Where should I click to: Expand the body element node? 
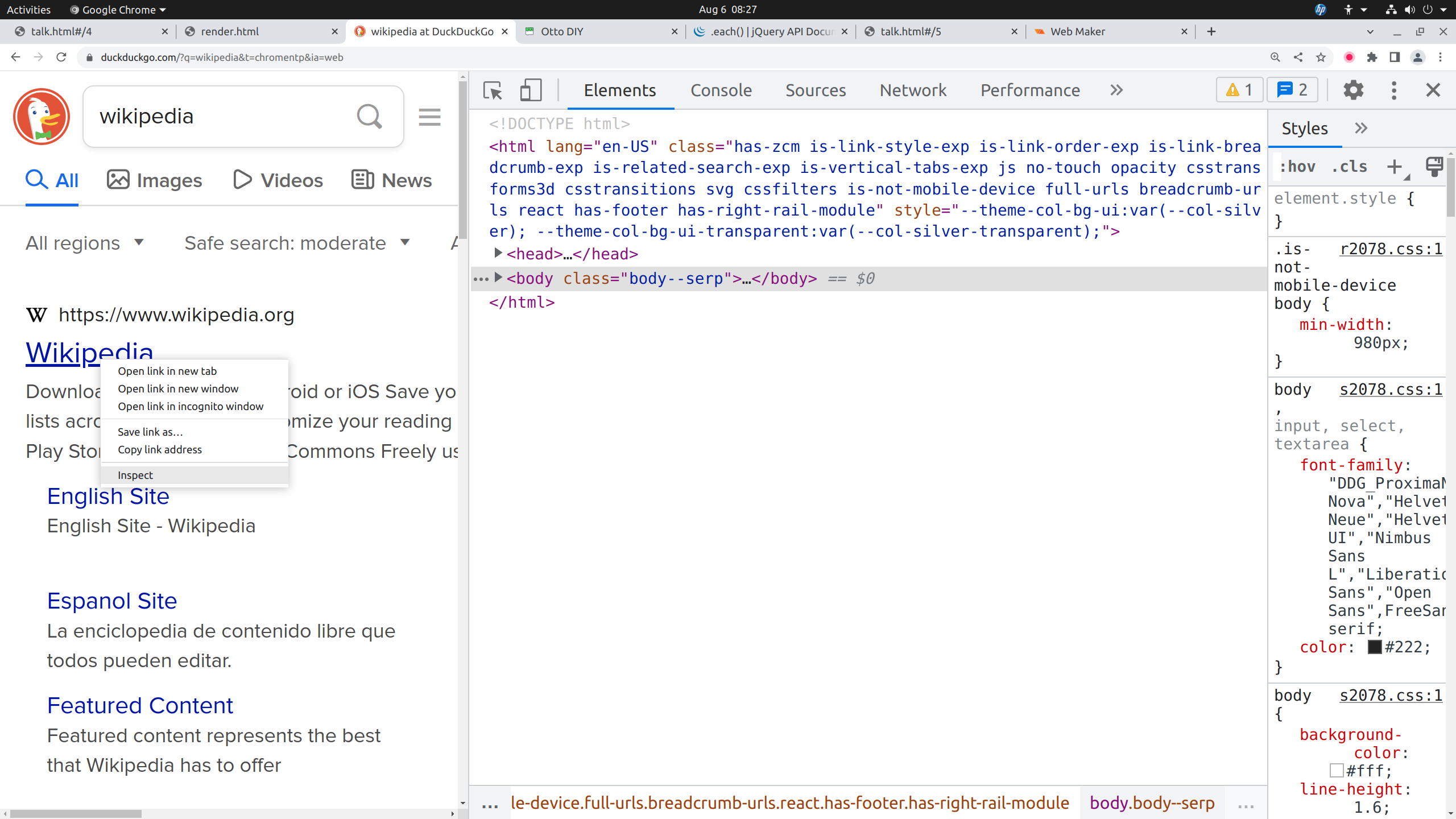tap(498, 278)
